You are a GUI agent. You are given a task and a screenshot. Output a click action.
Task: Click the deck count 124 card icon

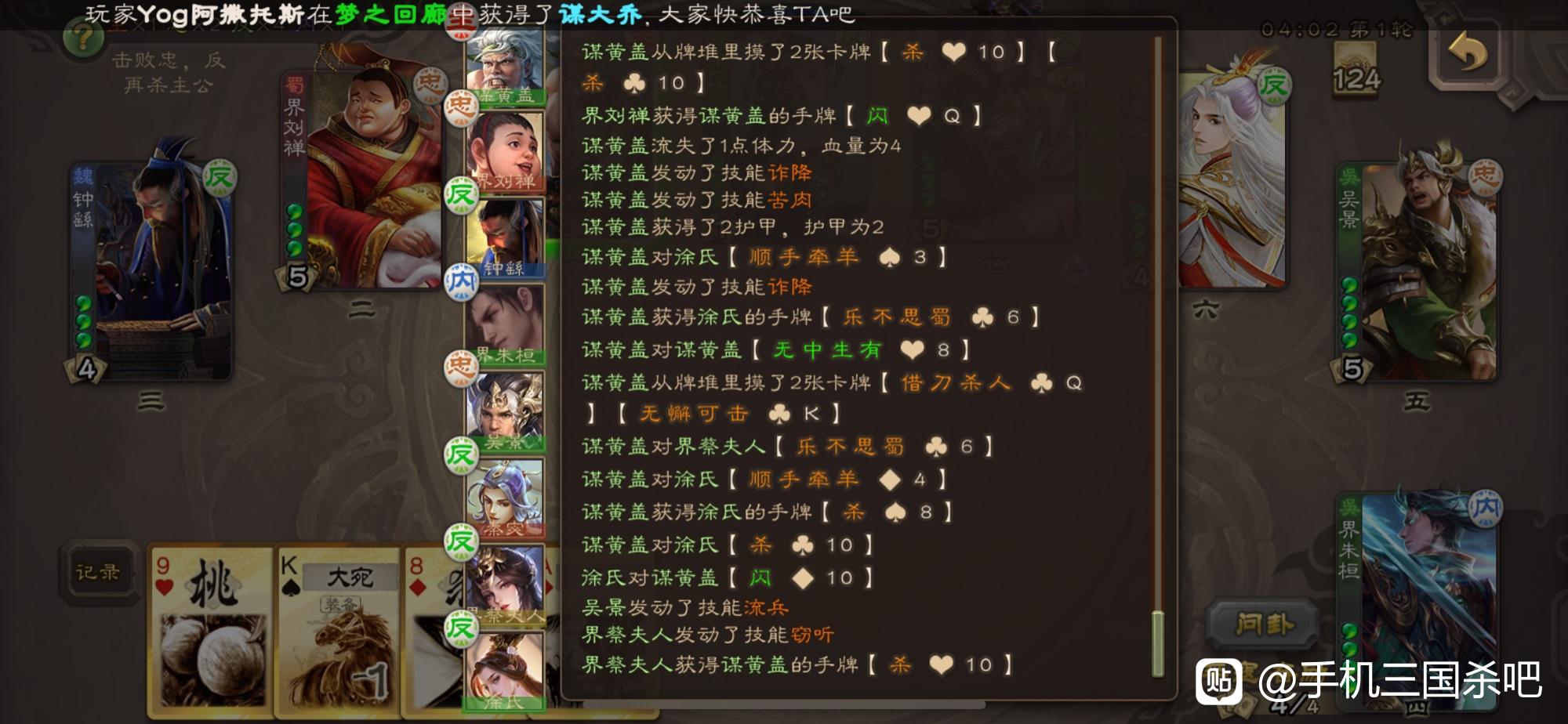pyautogui.click(x=1356, y=69)
